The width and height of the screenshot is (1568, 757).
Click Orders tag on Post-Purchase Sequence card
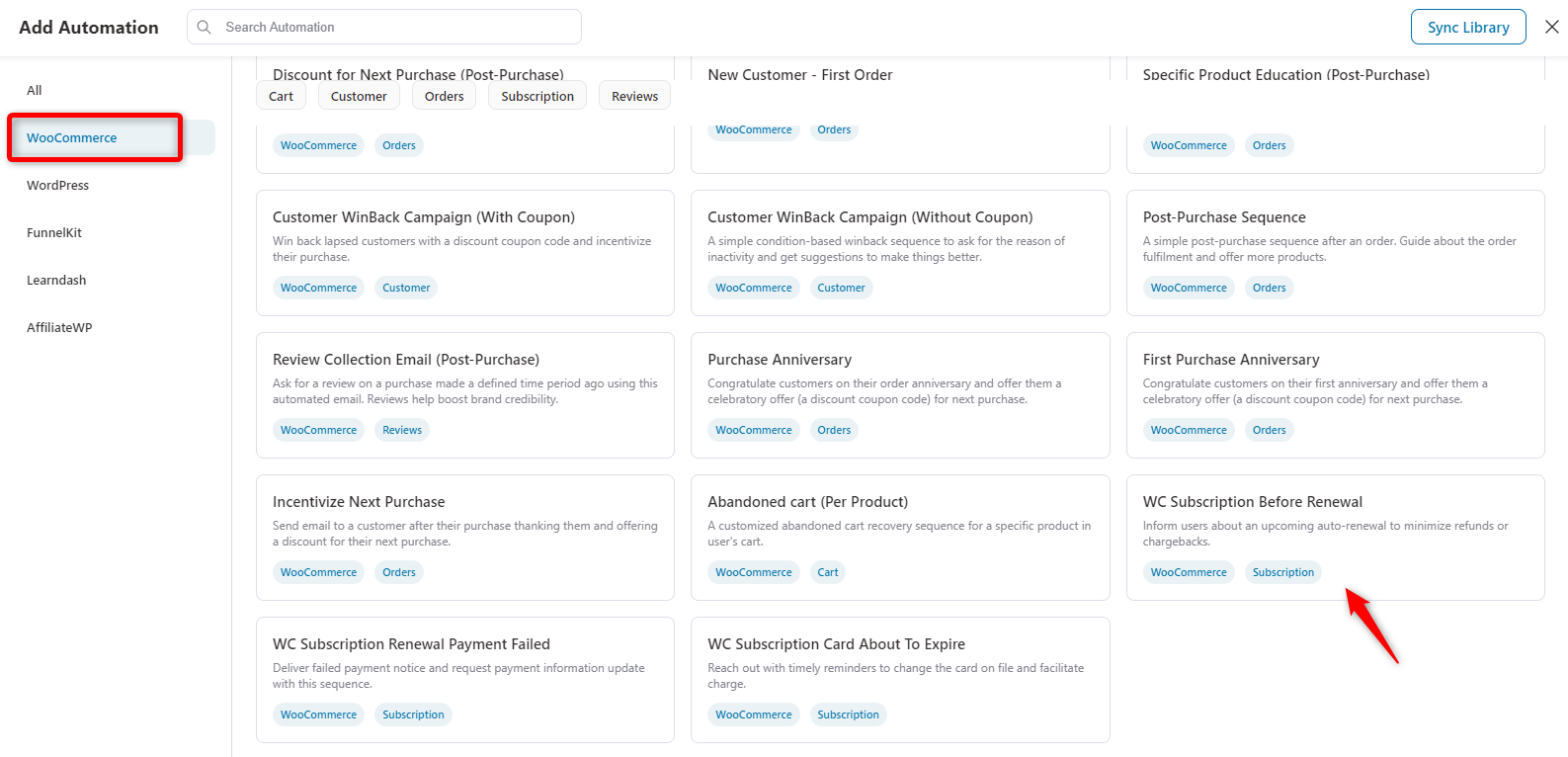click(1269, 288)
